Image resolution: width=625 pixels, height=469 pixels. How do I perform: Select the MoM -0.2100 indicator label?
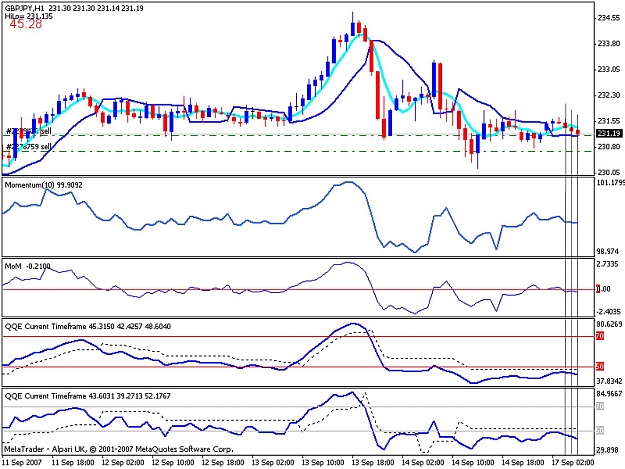click(28, 266)
